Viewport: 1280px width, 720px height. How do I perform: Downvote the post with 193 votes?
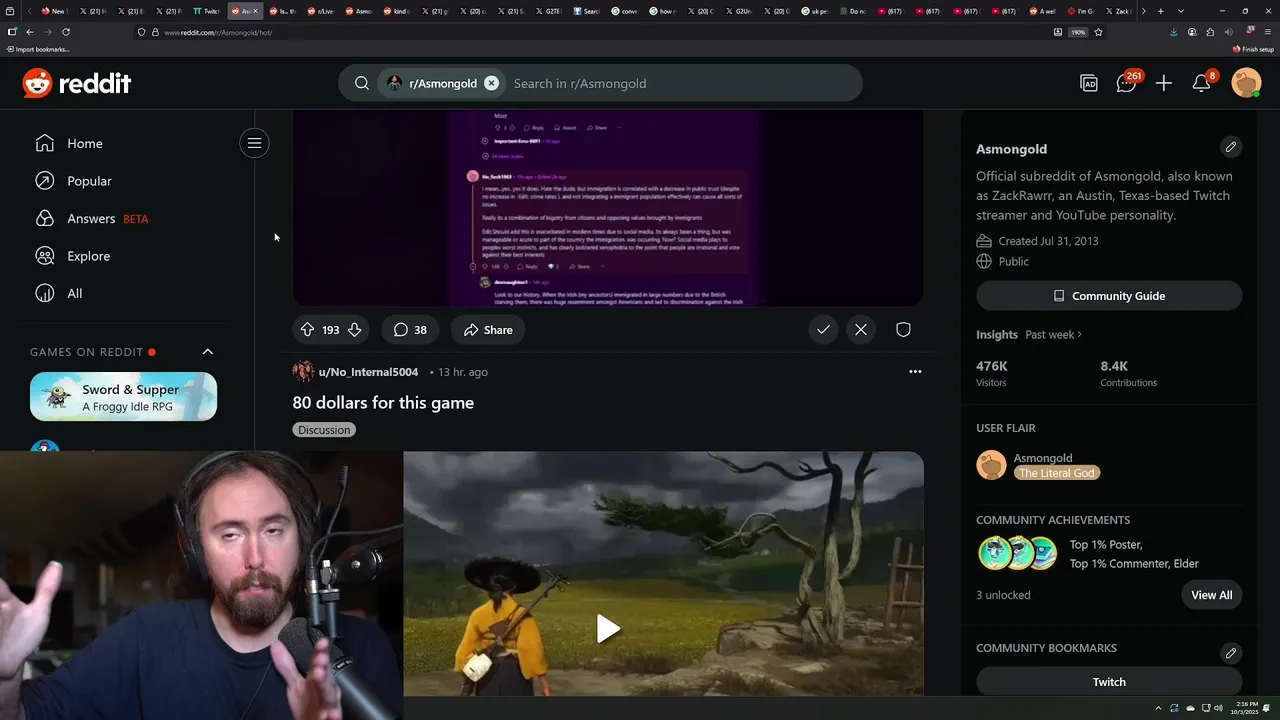pyautogui.click(x=354, y=329)
